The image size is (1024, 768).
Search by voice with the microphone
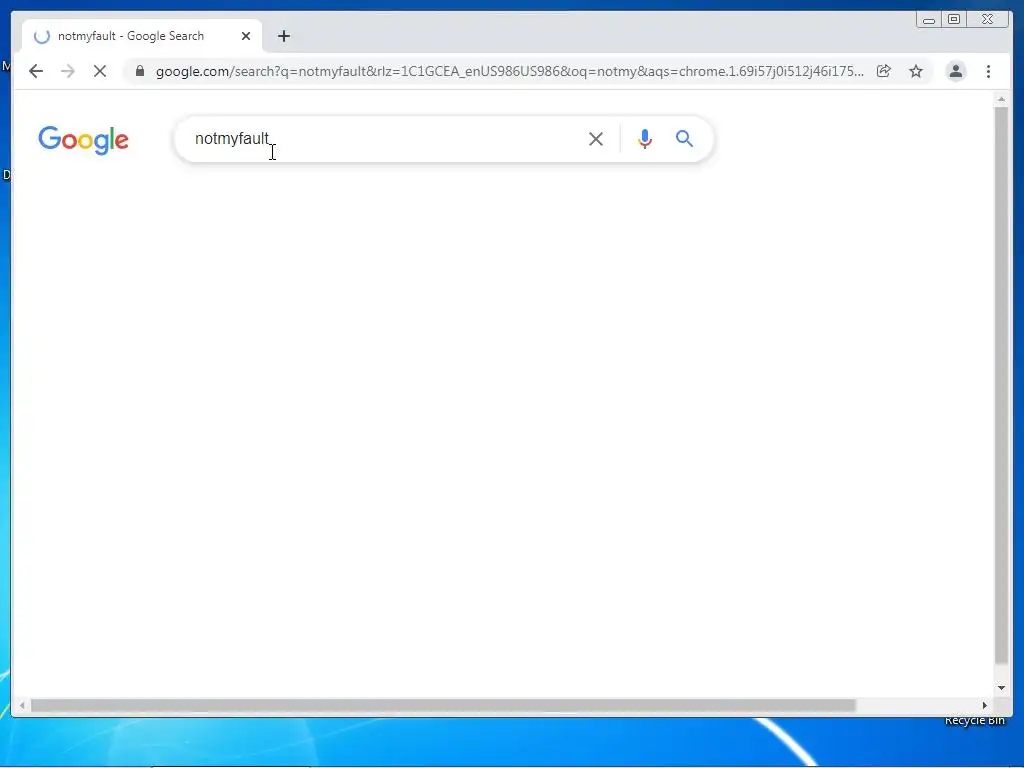tap(645, 138)
